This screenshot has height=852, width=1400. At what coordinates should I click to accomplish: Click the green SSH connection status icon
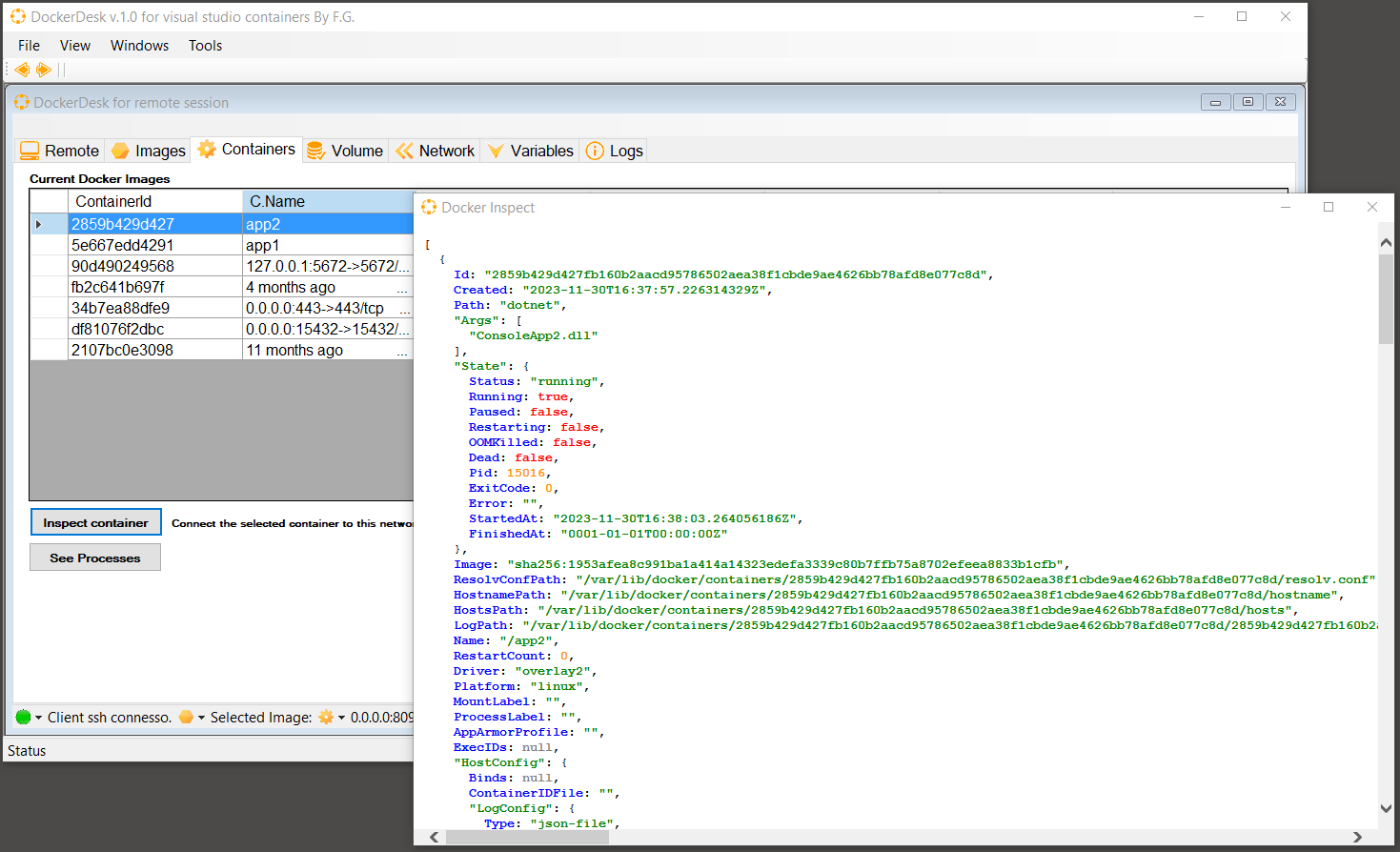click(23, 717)
